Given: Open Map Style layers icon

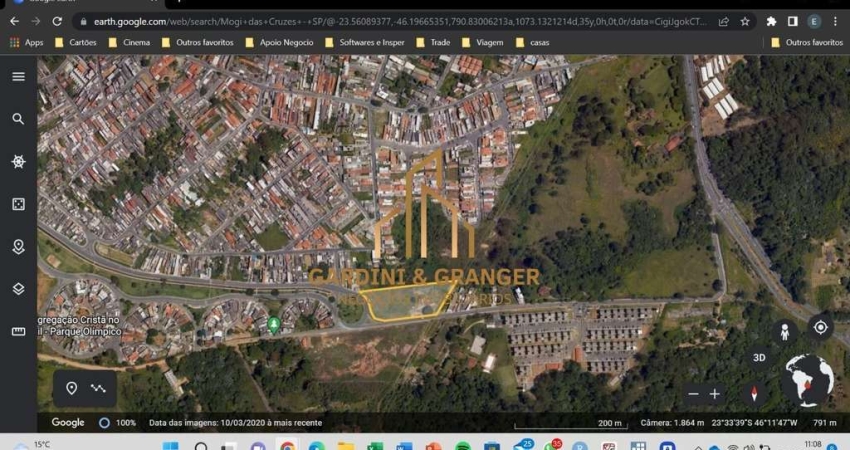Looking at the screenshot, I should coord(18,289).
